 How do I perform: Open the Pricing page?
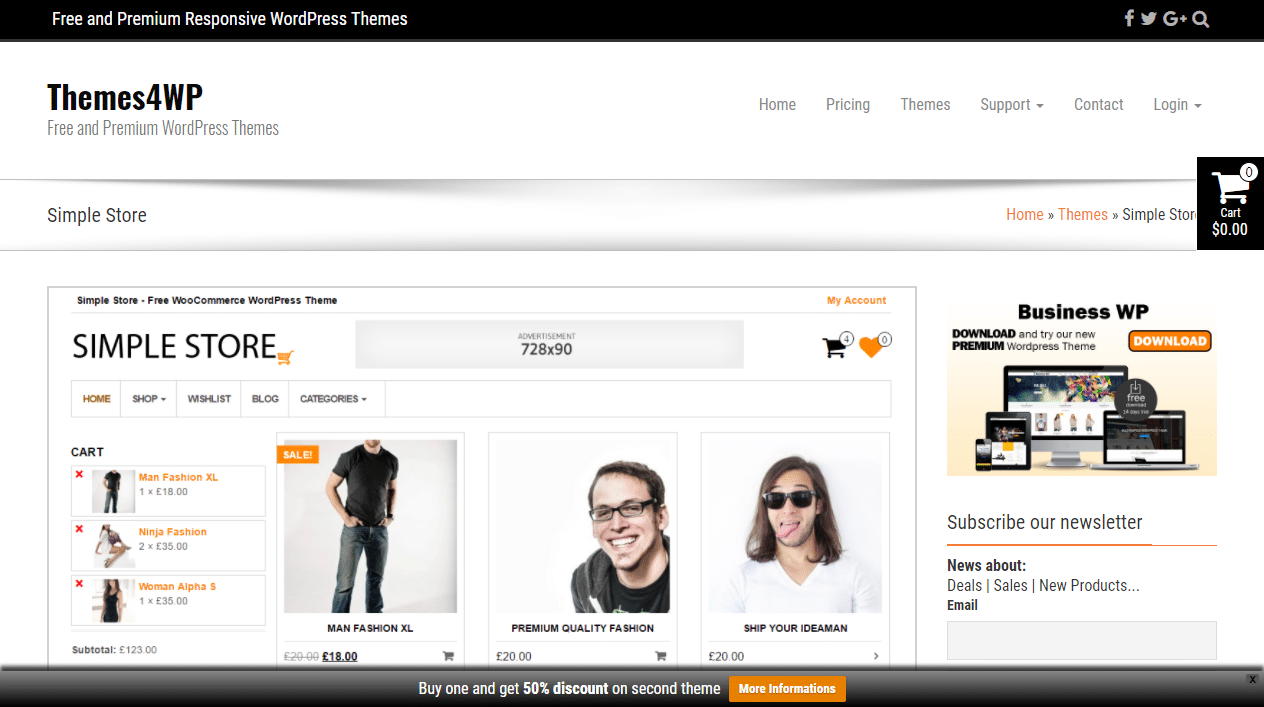pos(848,104)
